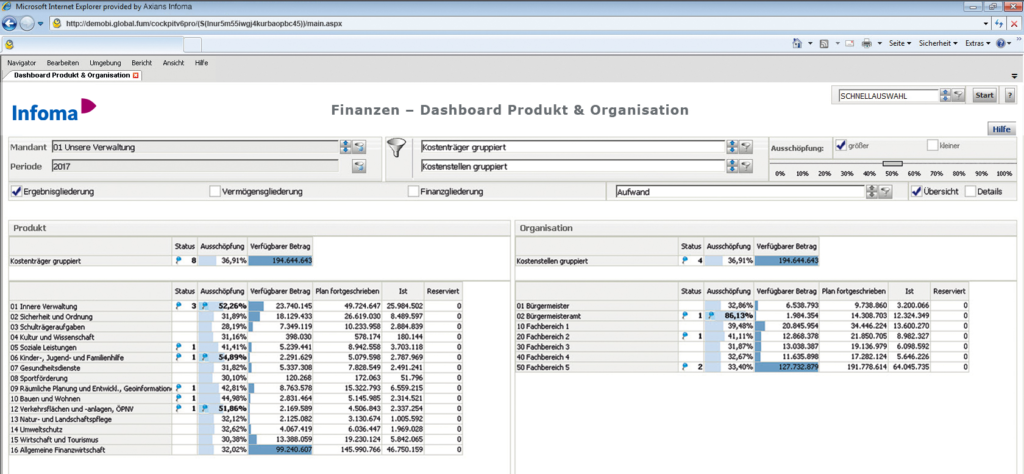The height and width of the screenshot is (474, 1024).
Task: Click status flag for 50 Fachbereich 5
Action: pos(685,366)
